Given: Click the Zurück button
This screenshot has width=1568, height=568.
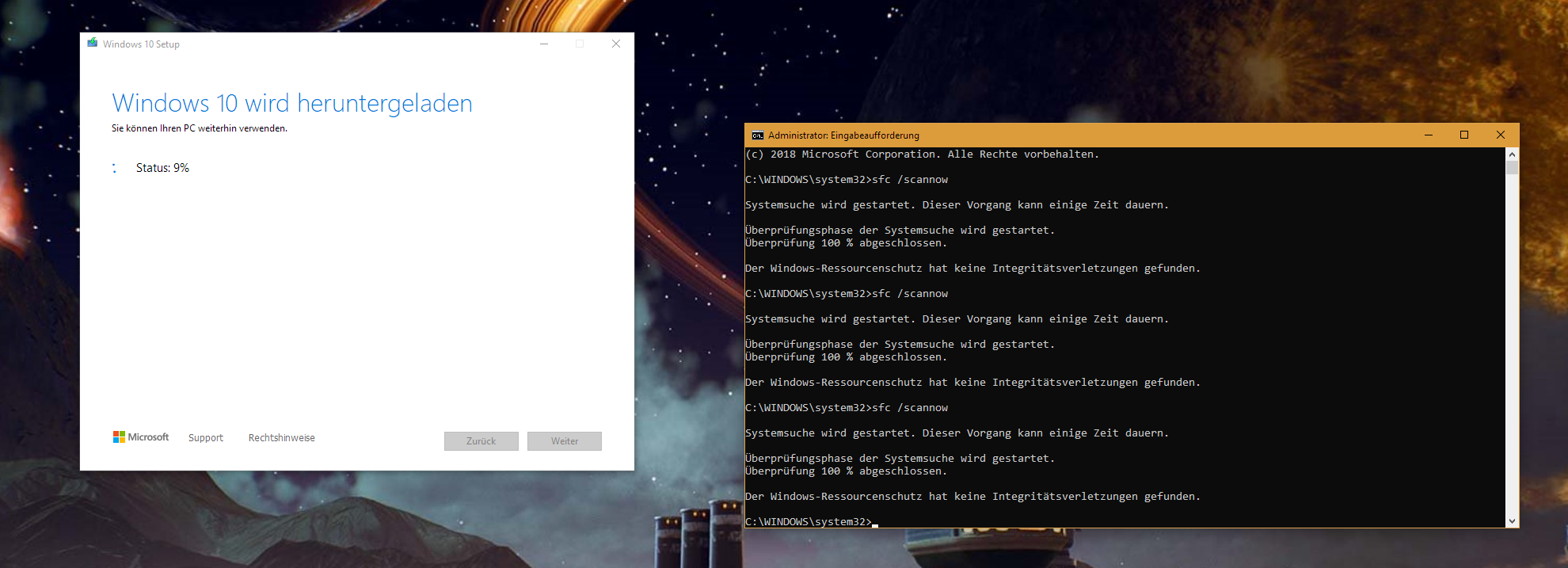Looking at the screenshot, I should 481,441.
